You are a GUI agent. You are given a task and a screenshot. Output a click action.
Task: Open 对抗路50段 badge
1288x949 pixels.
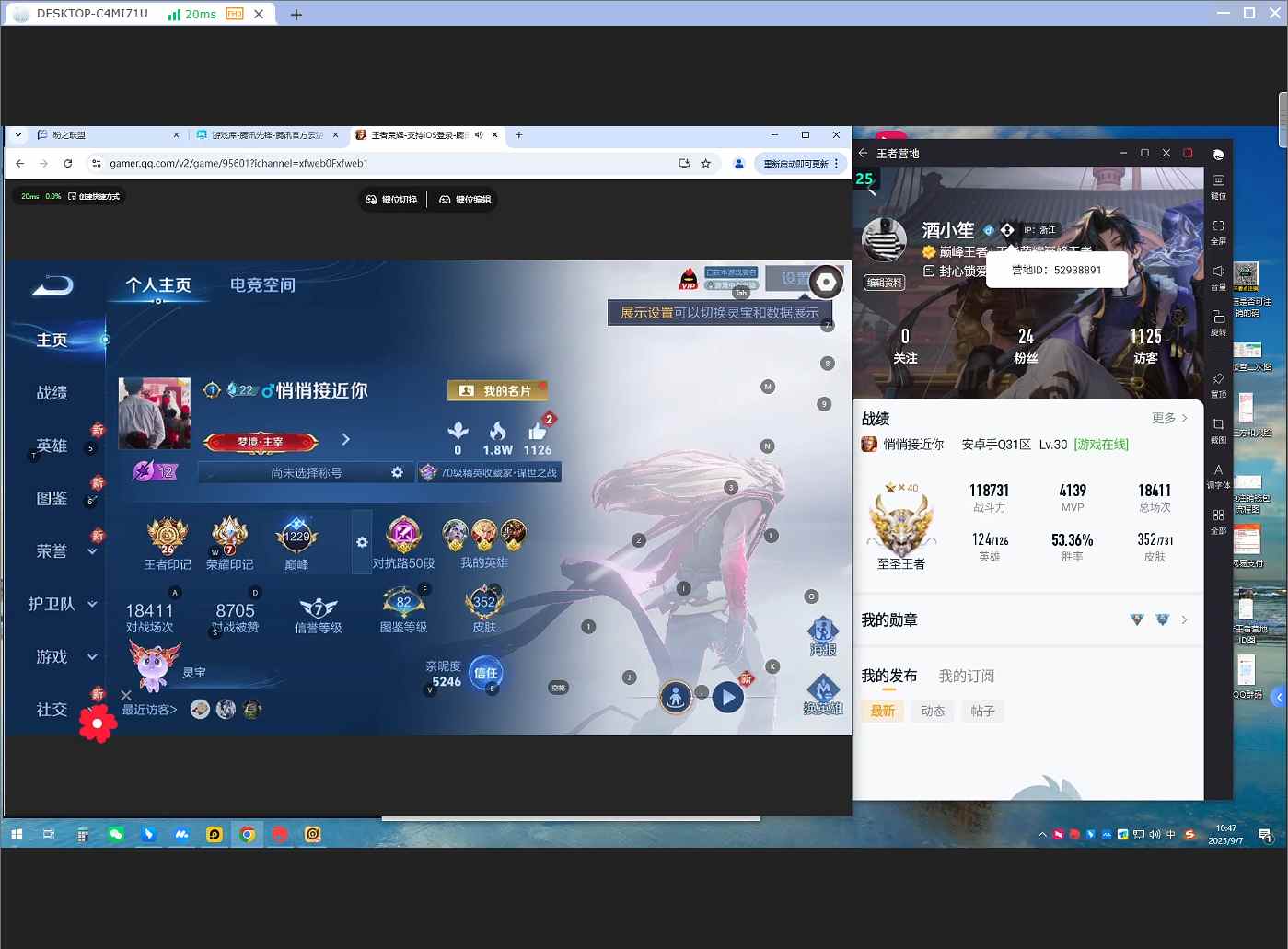pos(403,535)
